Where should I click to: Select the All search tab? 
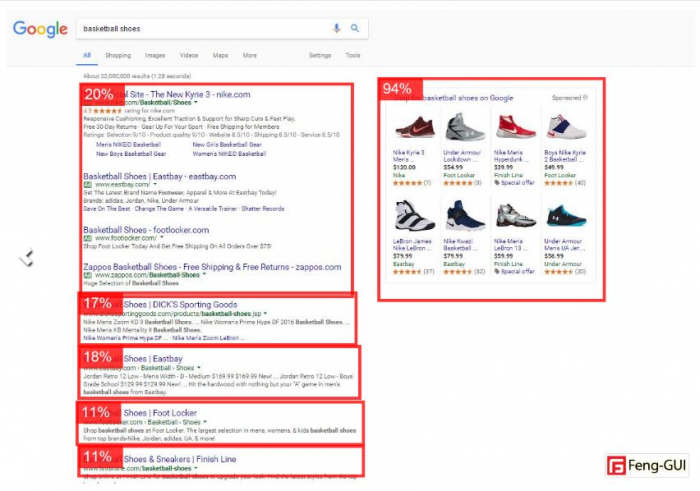[87, 55]
